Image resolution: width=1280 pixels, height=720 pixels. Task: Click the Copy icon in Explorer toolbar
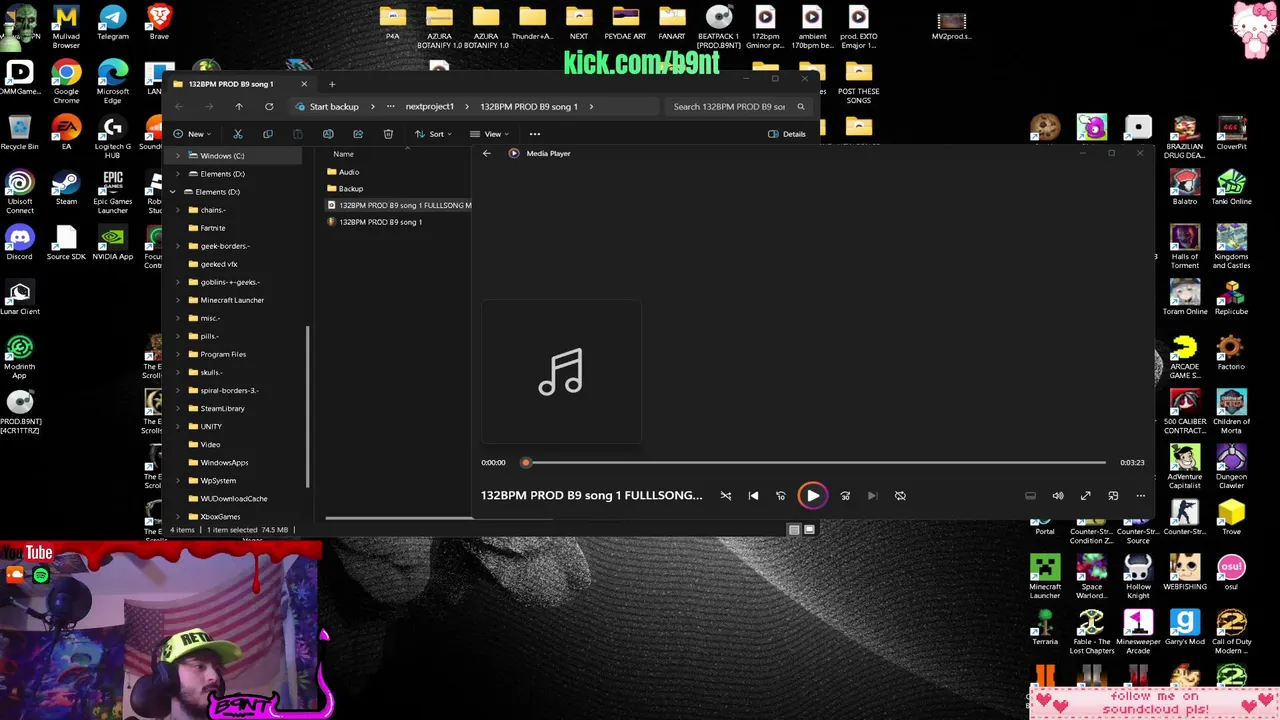click(268, 134)
